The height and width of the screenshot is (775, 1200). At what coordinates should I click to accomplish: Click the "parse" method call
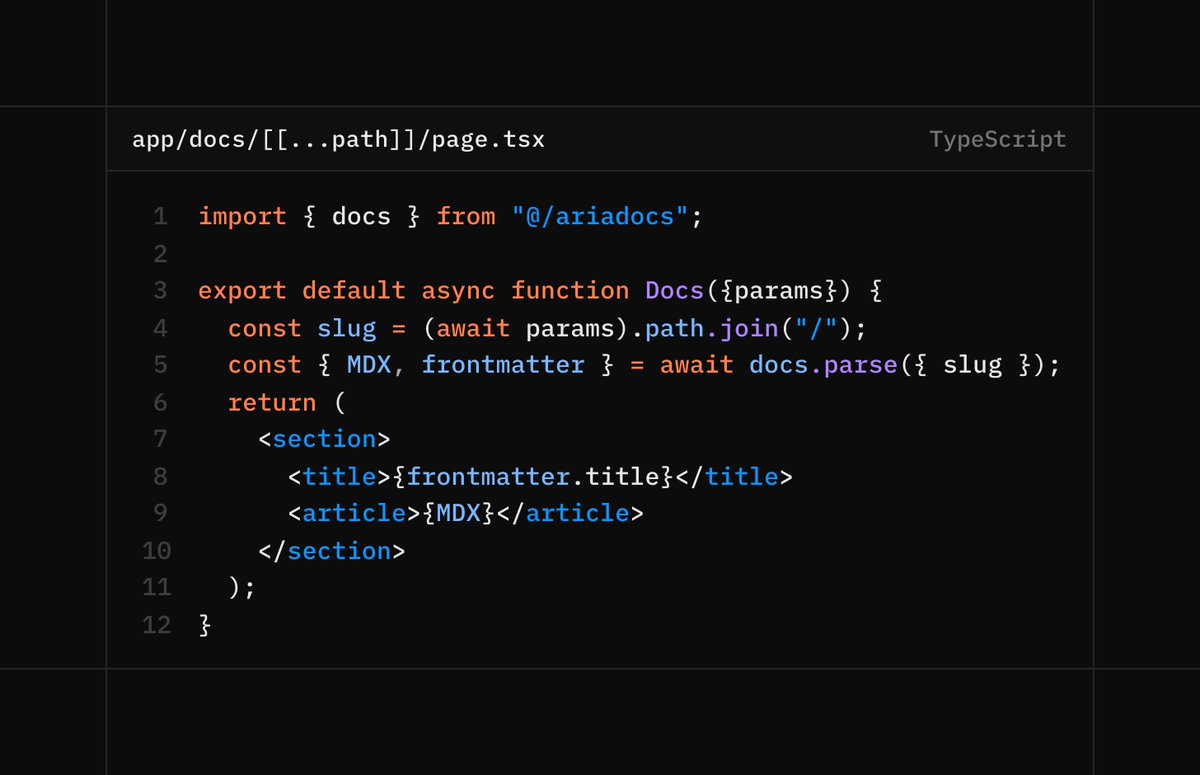pyautogui.click(x=861, y=365)
